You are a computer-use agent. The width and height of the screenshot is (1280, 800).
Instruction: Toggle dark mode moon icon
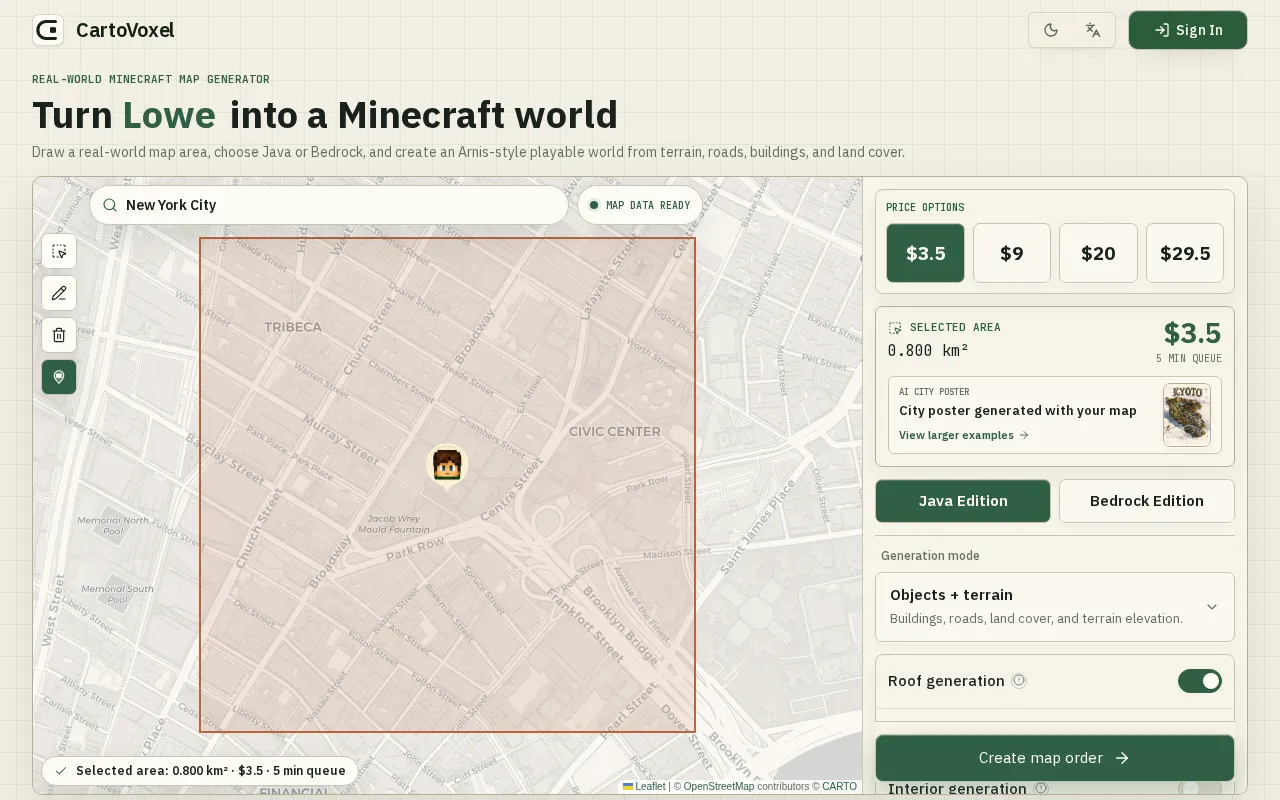[x=1051, y=30]
